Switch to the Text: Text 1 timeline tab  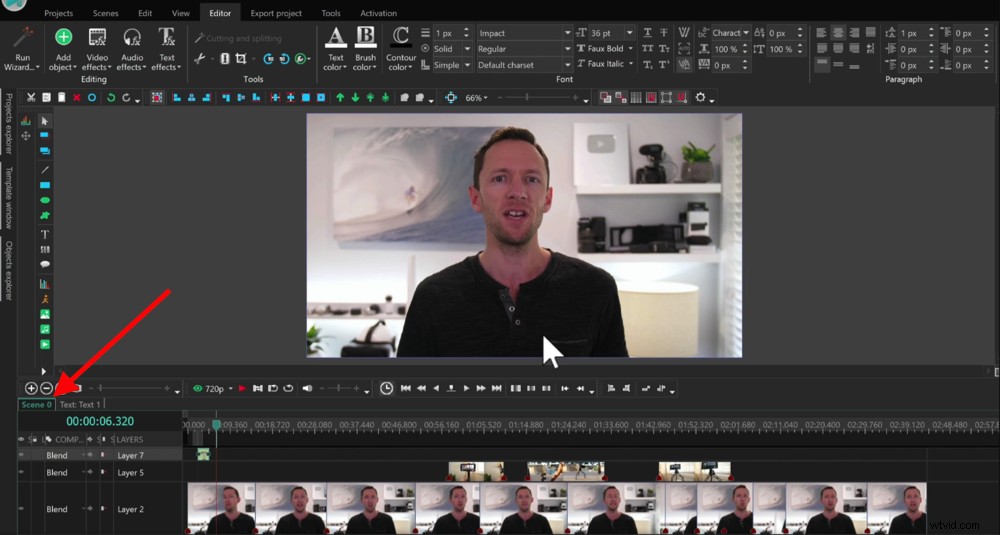click(x=80, y=404)
